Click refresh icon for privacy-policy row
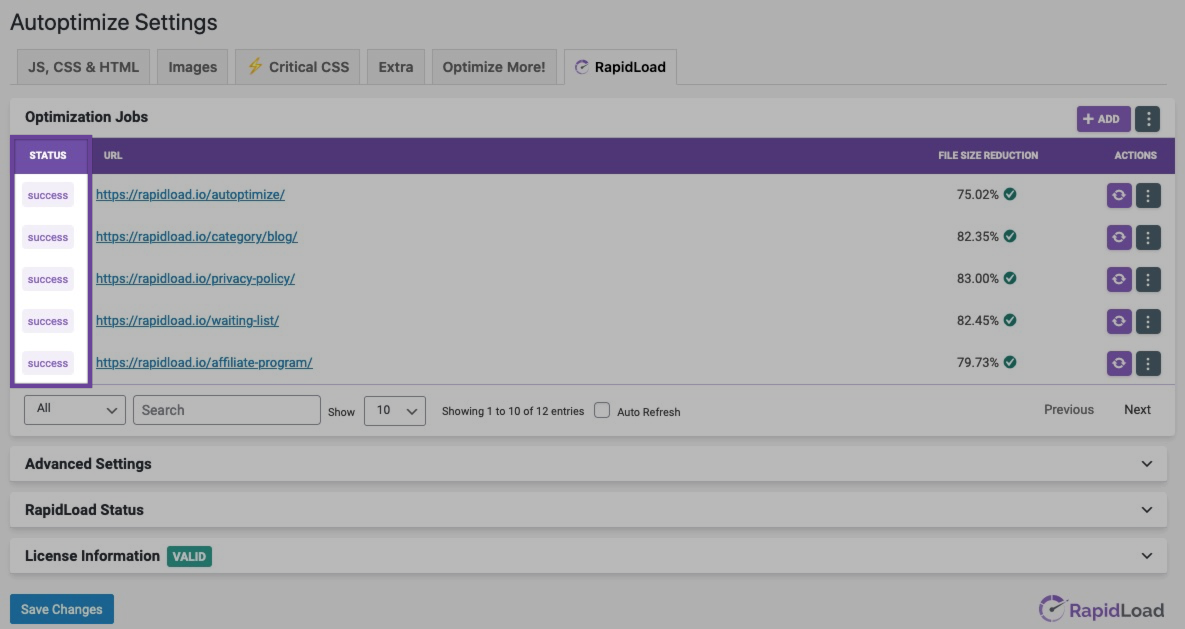 tap(1119, 279)
